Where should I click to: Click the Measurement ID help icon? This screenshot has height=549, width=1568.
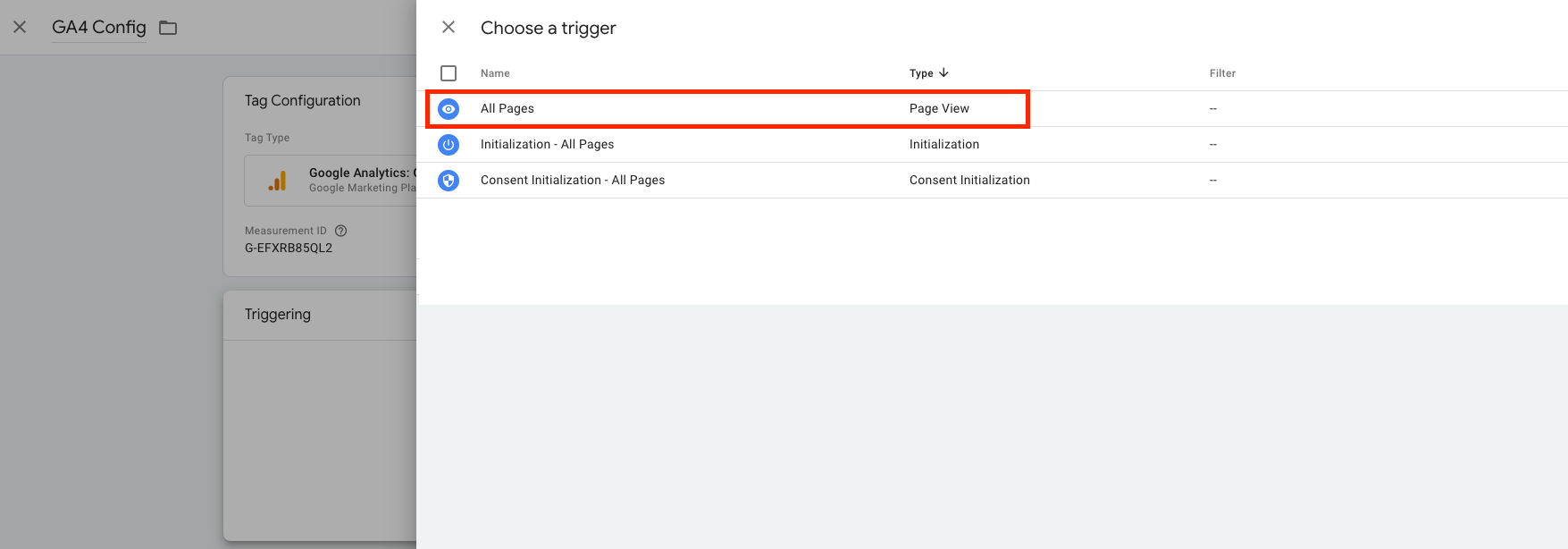[x=340, y=231]
